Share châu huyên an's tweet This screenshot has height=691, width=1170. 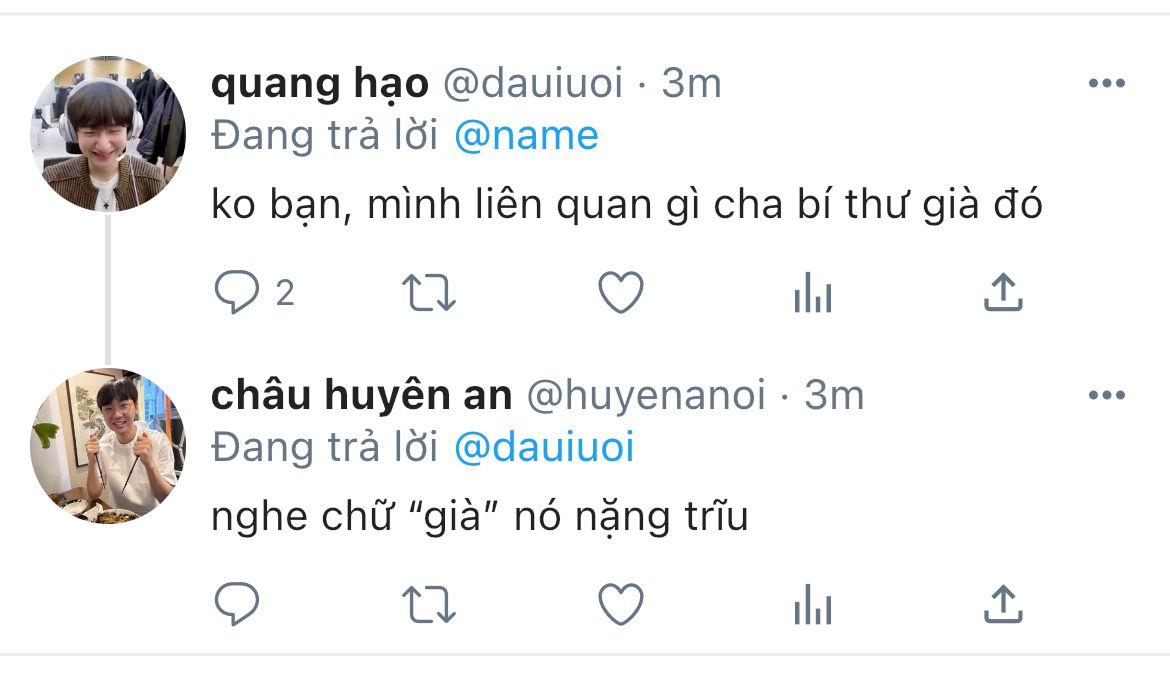pyautogui.click(x=1003, y=604)
